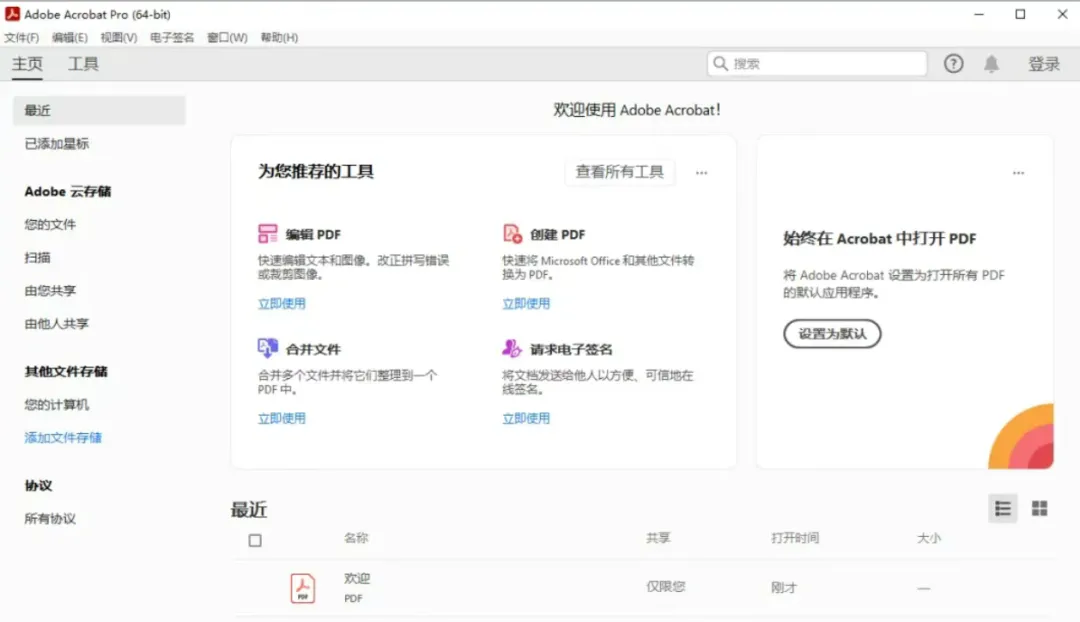Sort by the 打开时间 column header
This screenshot has height=622, width=1080.
(x=795, y=538)
